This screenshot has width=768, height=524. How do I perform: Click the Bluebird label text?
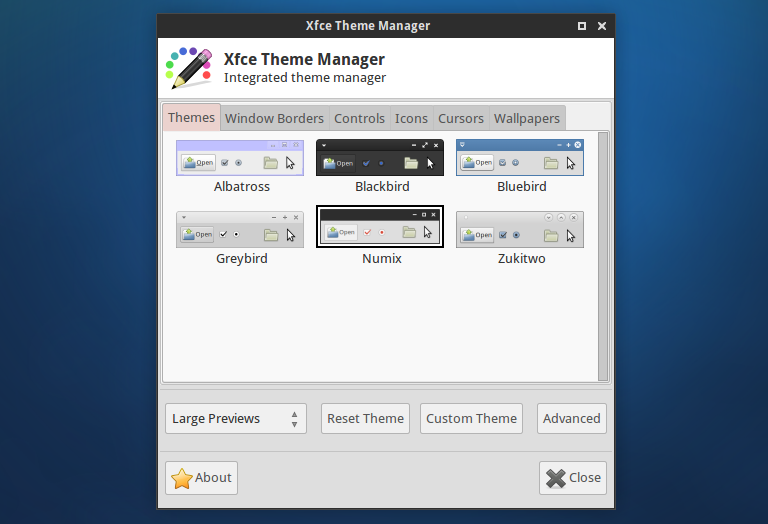coord(522,187)
